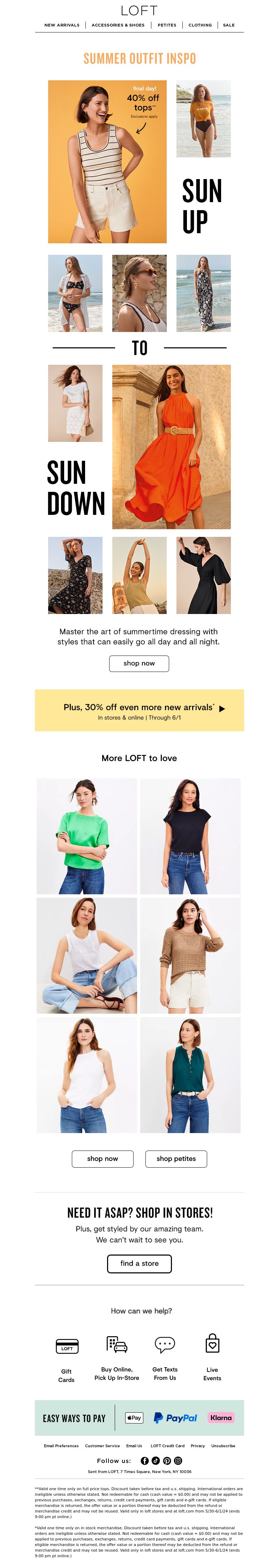Go to Accessories & Shoes
The image size is (279, 1568).
coord(118,25)
